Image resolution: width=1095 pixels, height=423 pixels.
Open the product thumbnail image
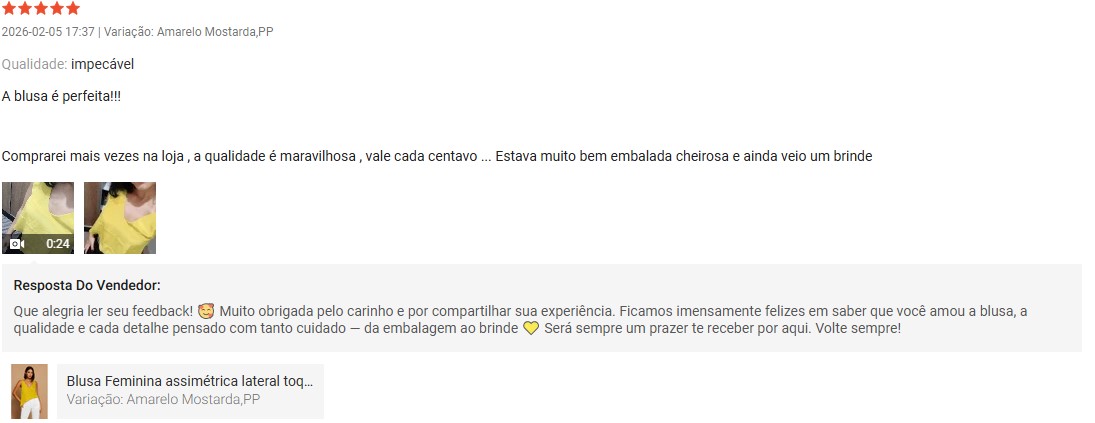pyautogui.click(x=29, y=391)
